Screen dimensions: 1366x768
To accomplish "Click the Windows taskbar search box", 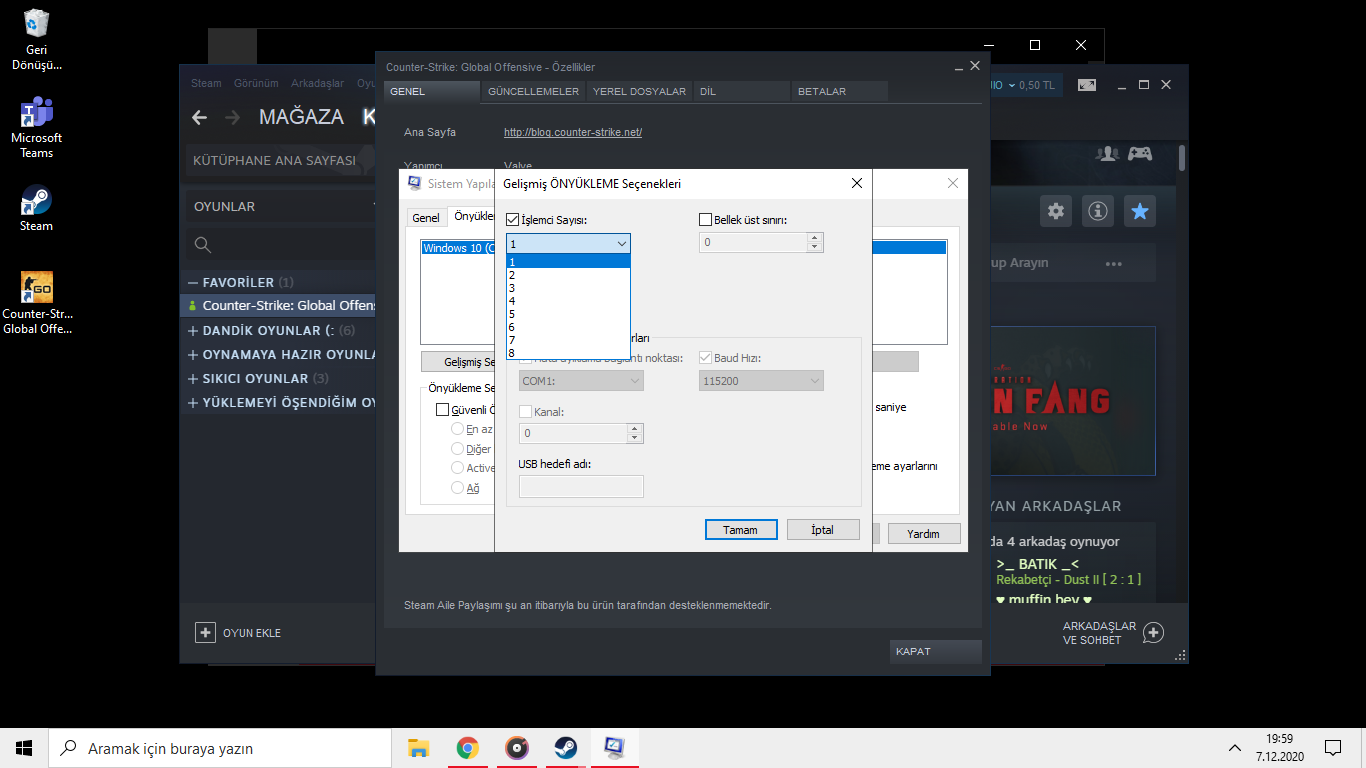I will (220, 748).
